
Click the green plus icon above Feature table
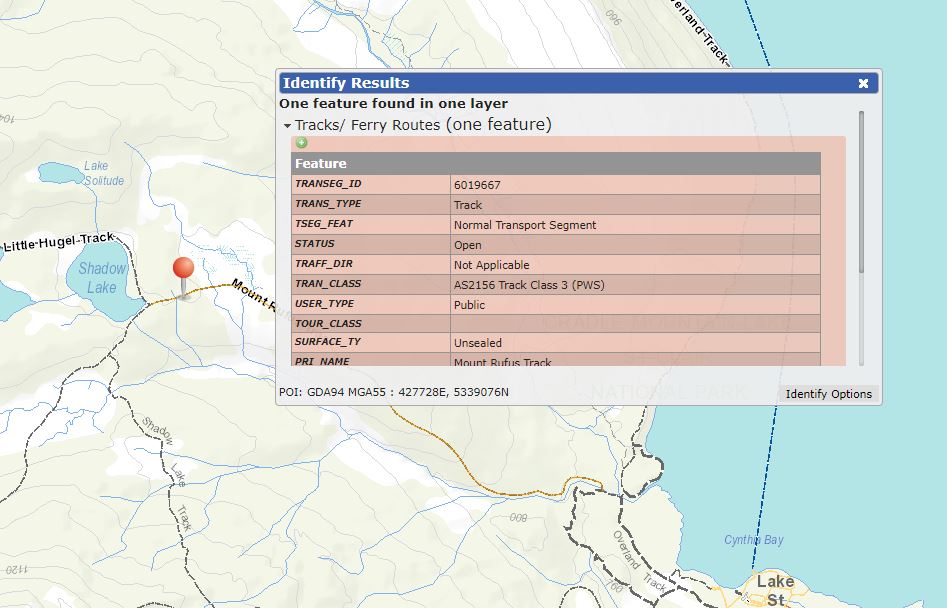301,142
